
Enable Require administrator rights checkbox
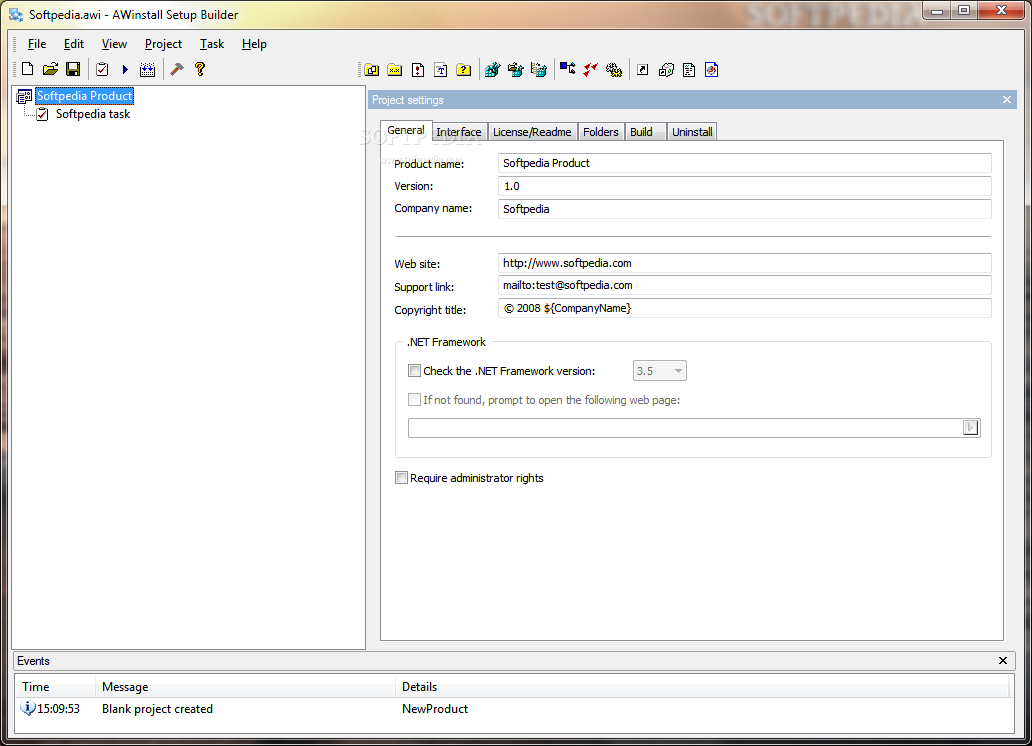tap(401, 477)
